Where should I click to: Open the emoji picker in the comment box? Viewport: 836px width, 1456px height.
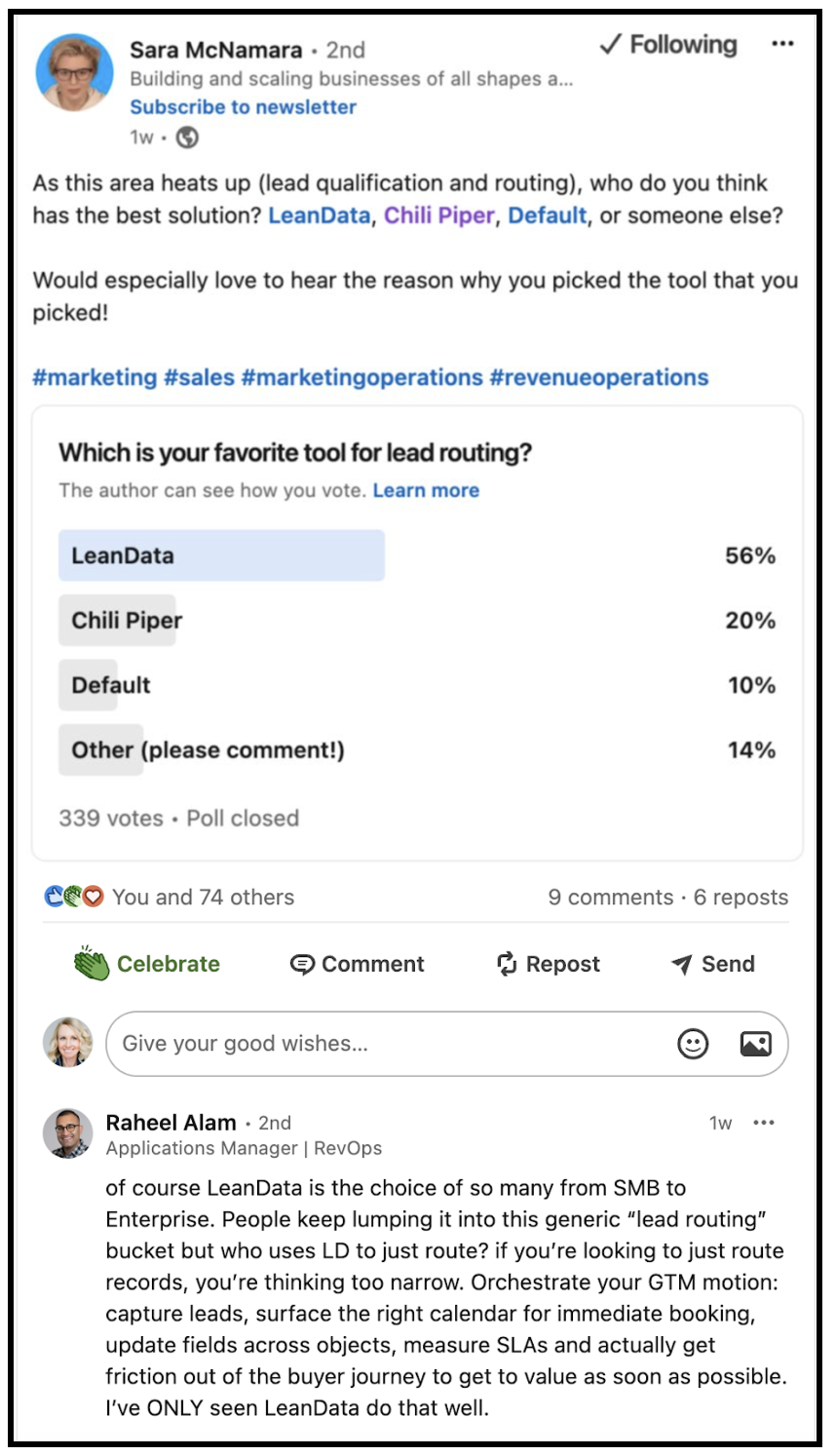click(x=692, y=1043)
